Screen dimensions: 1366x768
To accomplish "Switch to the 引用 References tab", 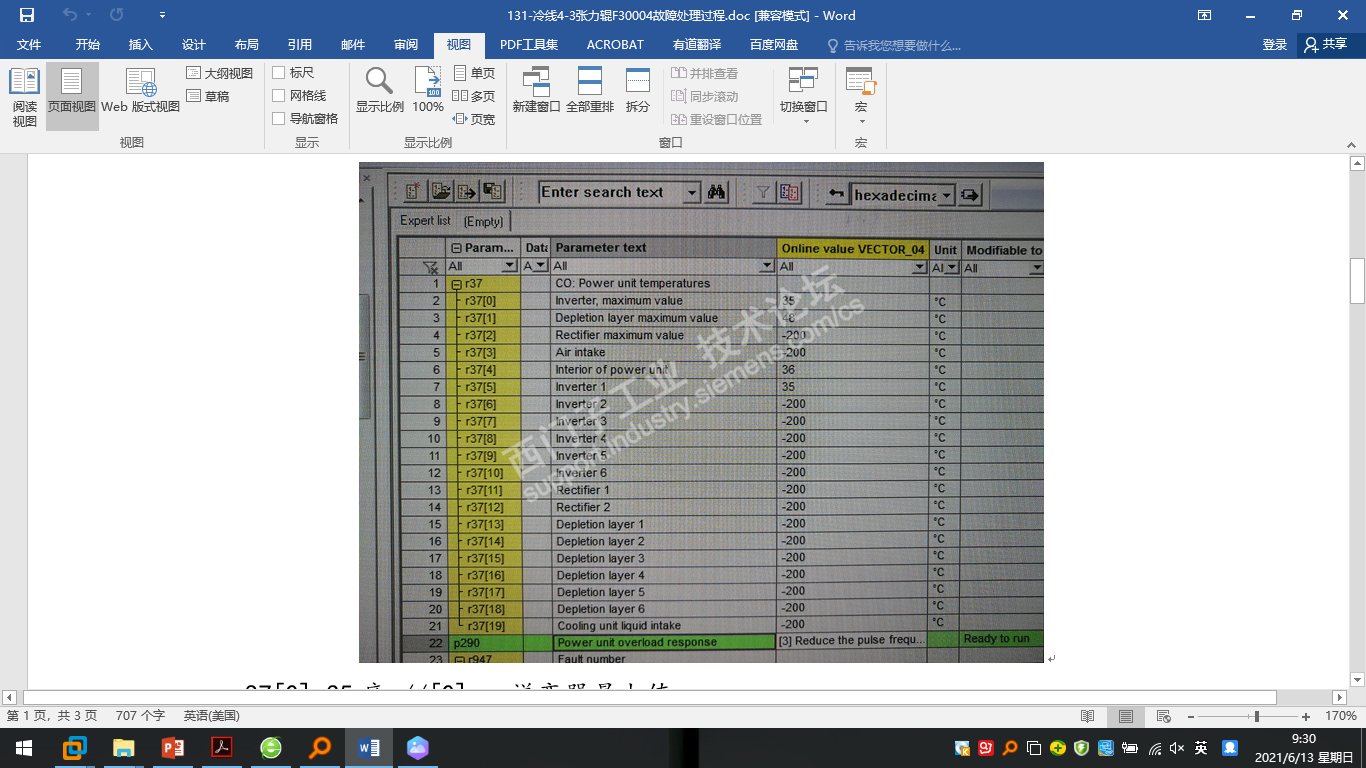I will 300,45.
